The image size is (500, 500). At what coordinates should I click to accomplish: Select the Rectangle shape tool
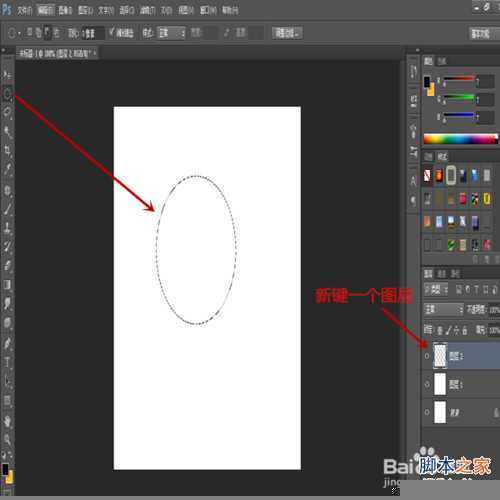7,400
